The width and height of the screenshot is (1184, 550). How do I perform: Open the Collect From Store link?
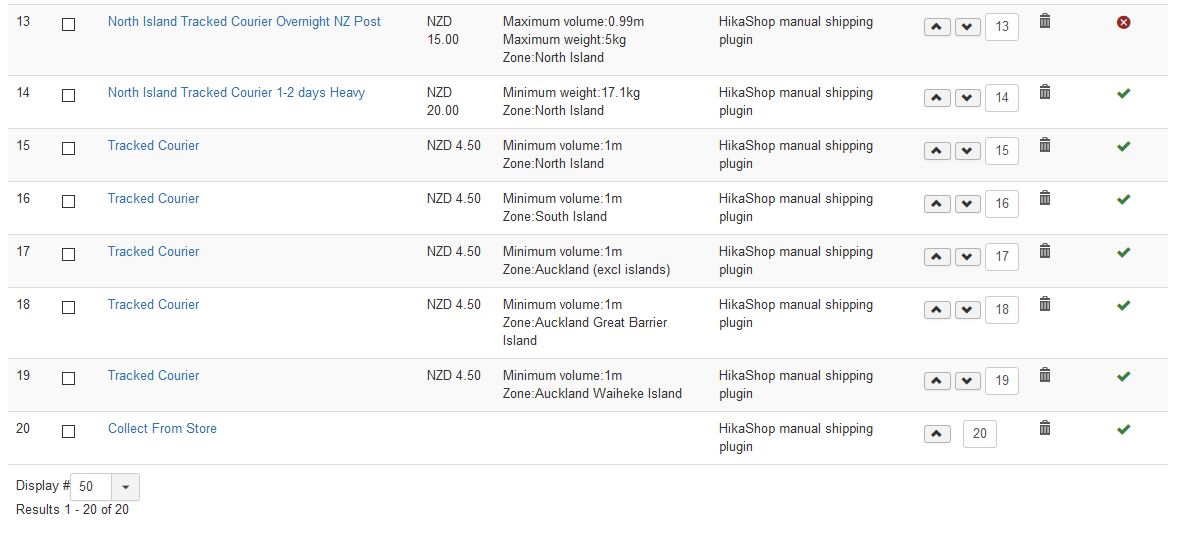pos(162,428)
